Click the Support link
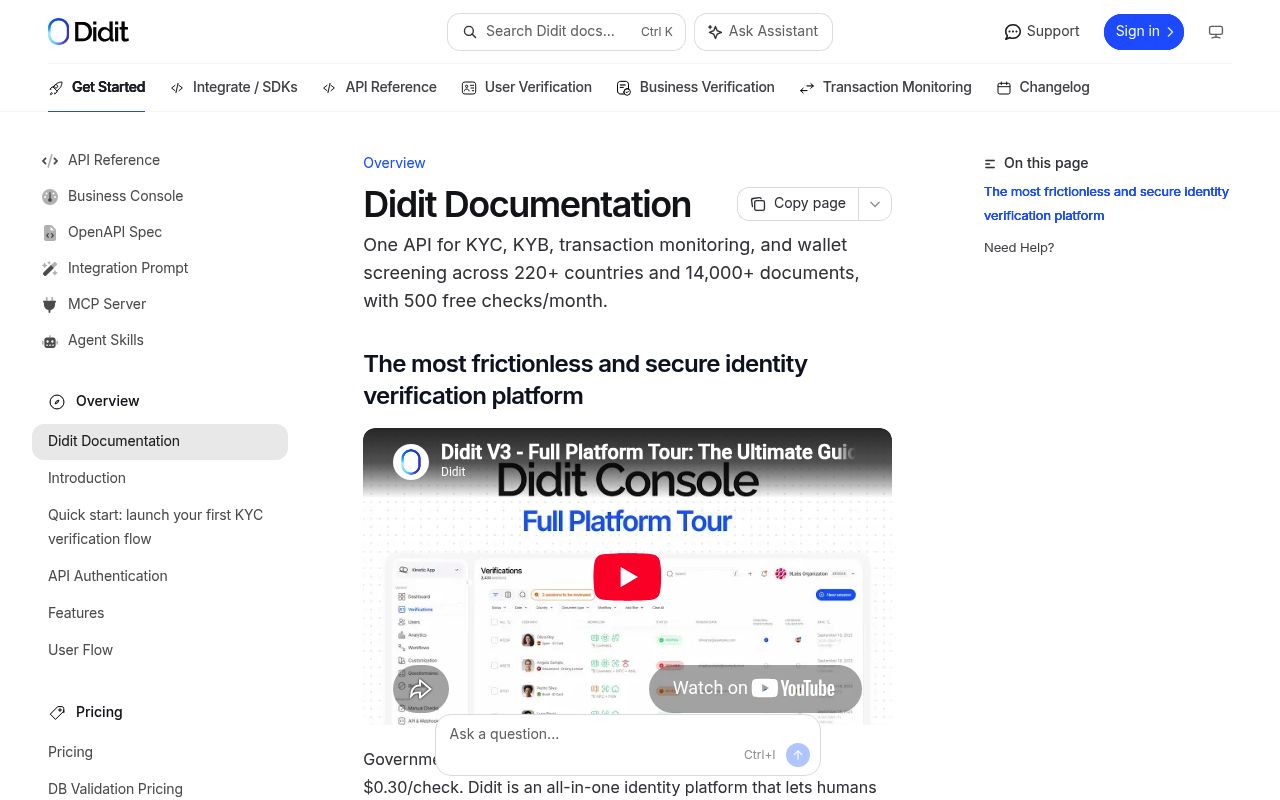1280x800 pixels. point(1042,32)
